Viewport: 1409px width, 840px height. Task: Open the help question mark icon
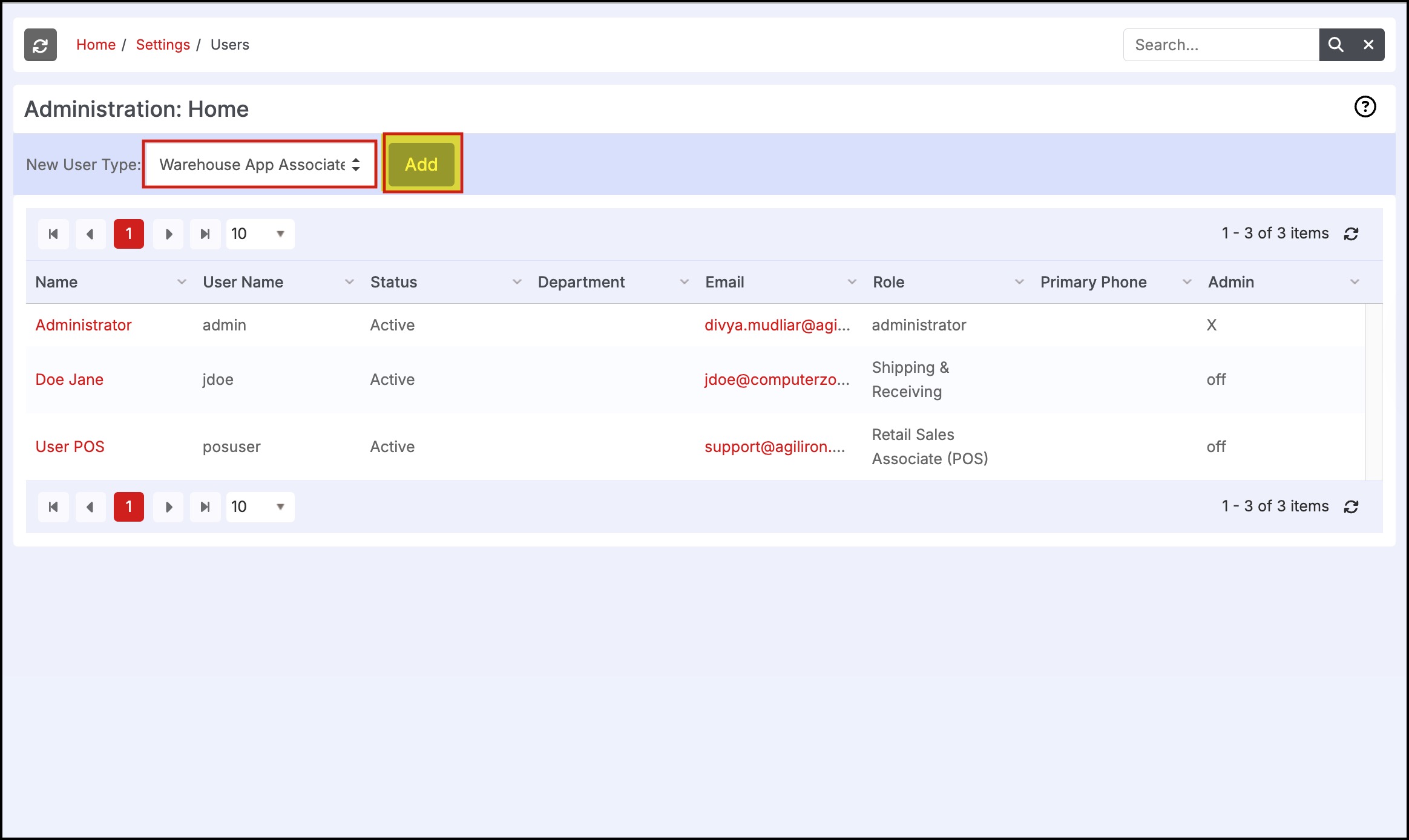click(1365, 107)
